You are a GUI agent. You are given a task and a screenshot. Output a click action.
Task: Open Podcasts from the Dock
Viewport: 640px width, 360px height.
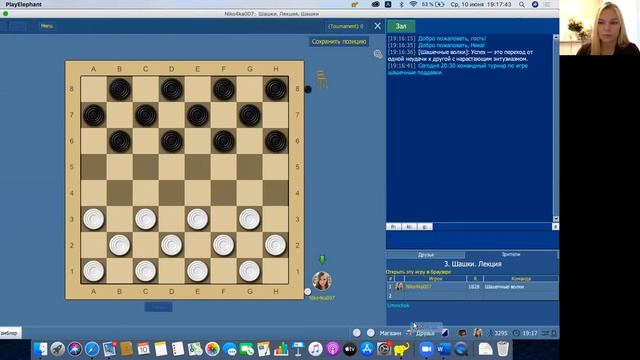[332, 349]
